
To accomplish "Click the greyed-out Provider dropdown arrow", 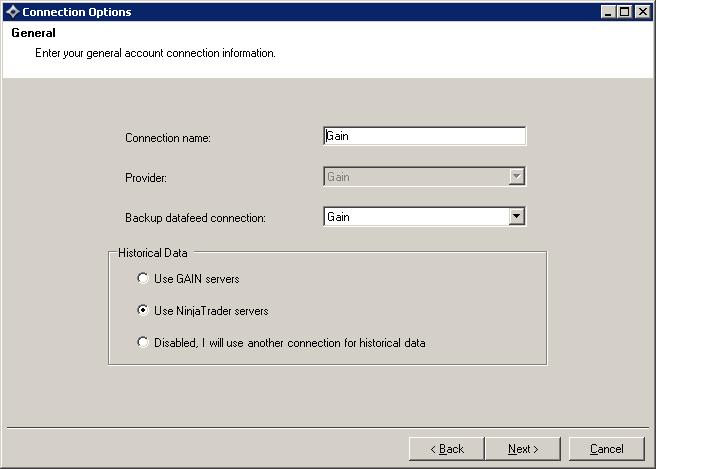I will pos(516,177).
